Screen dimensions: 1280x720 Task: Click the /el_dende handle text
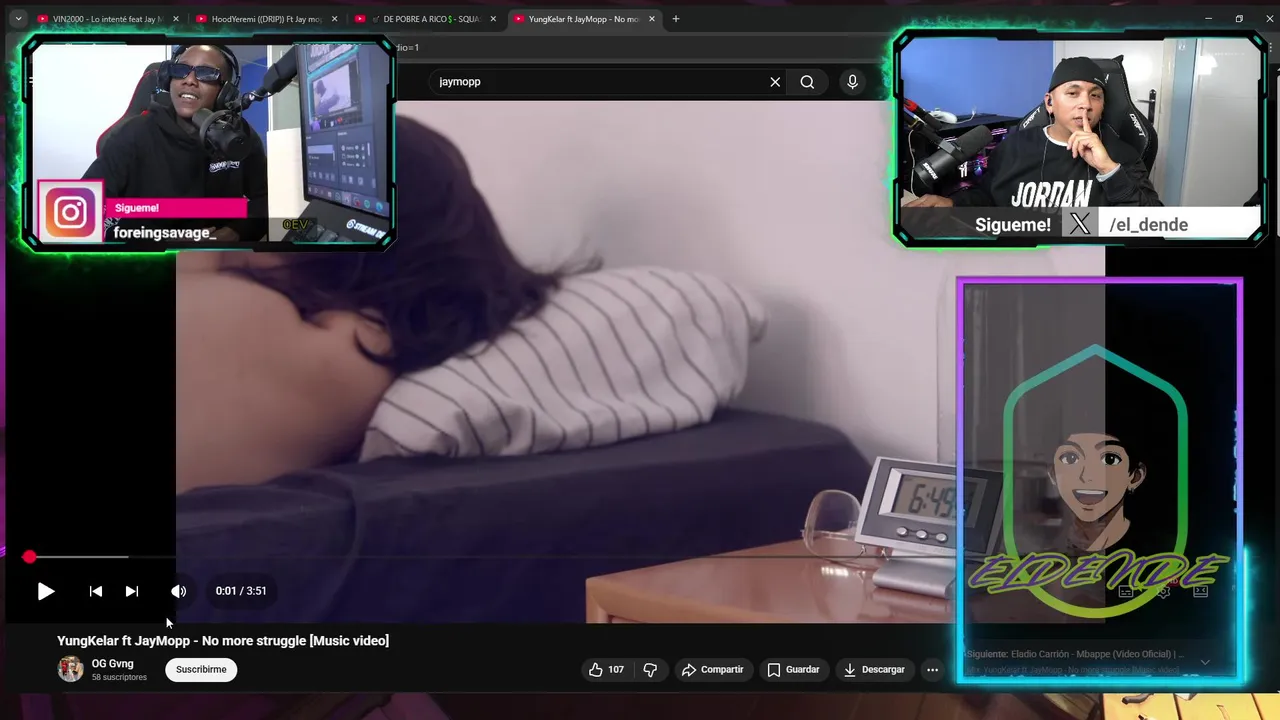1148,225
